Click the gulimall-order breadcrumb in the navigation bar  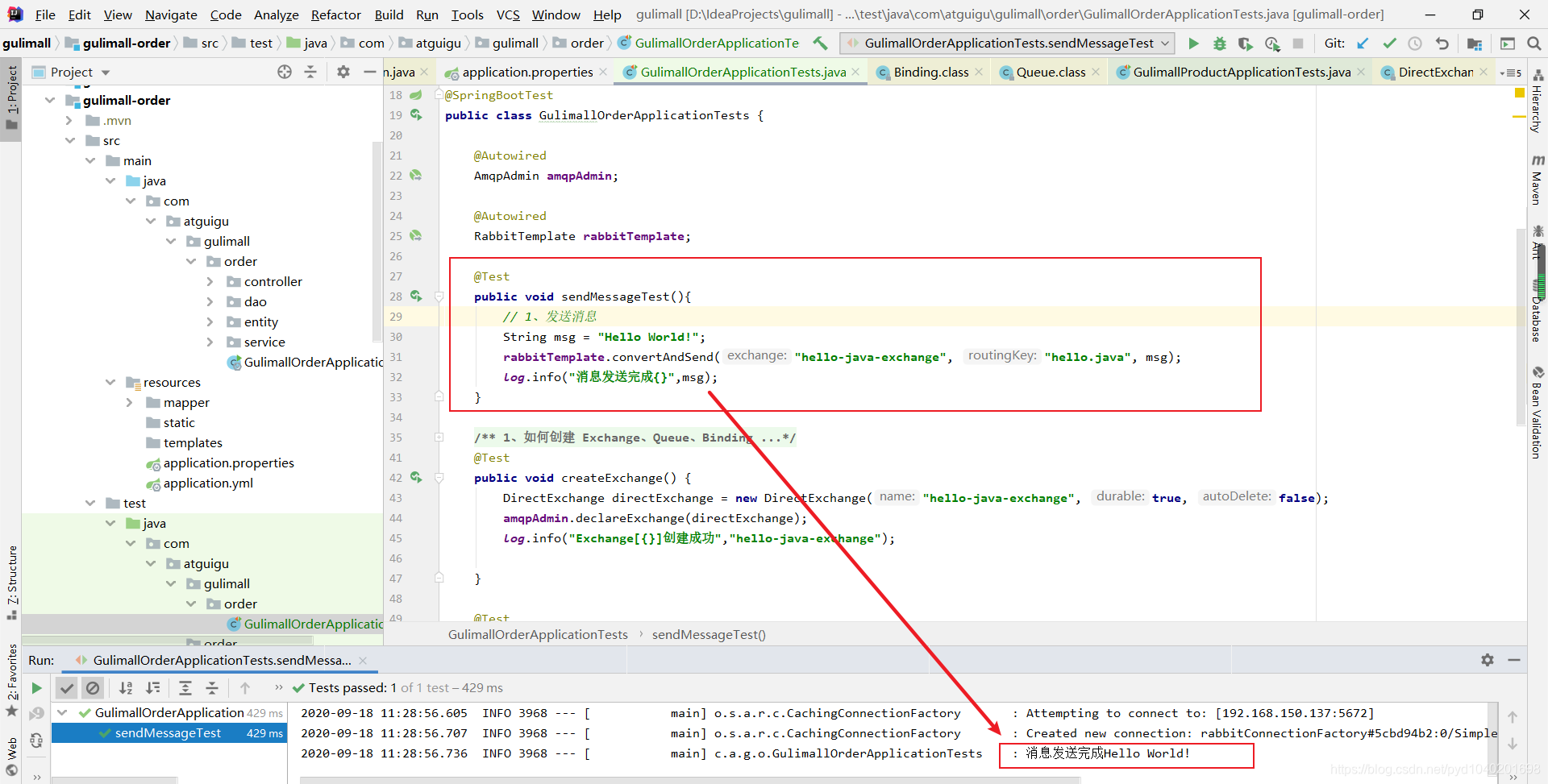pyautogui.click(x=127, y=44)
